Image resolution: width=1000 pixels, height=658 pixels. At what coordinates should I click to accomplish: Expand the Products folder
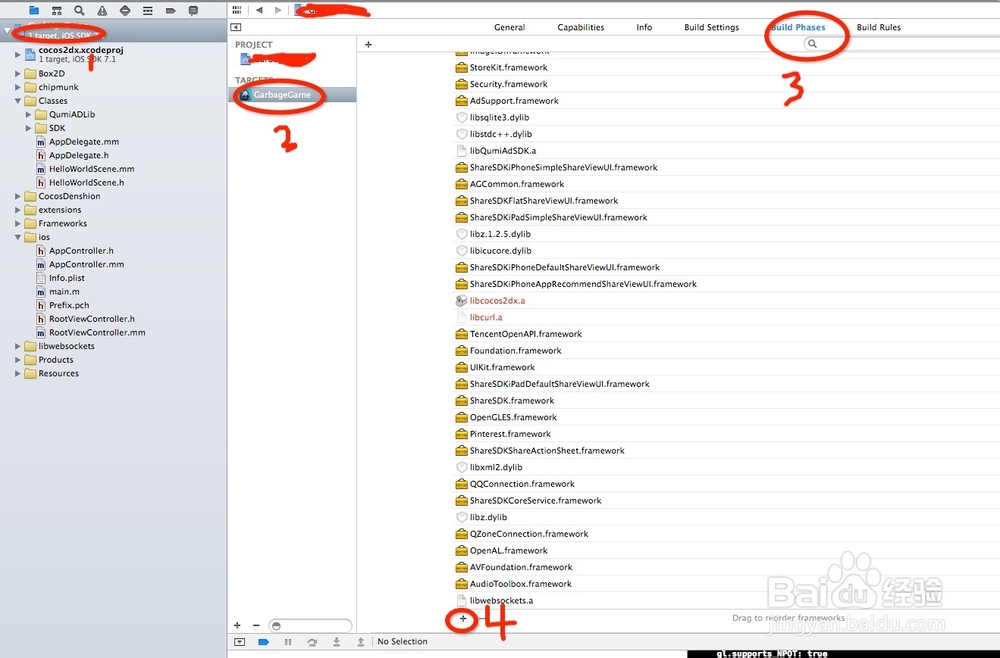[18, 360]
